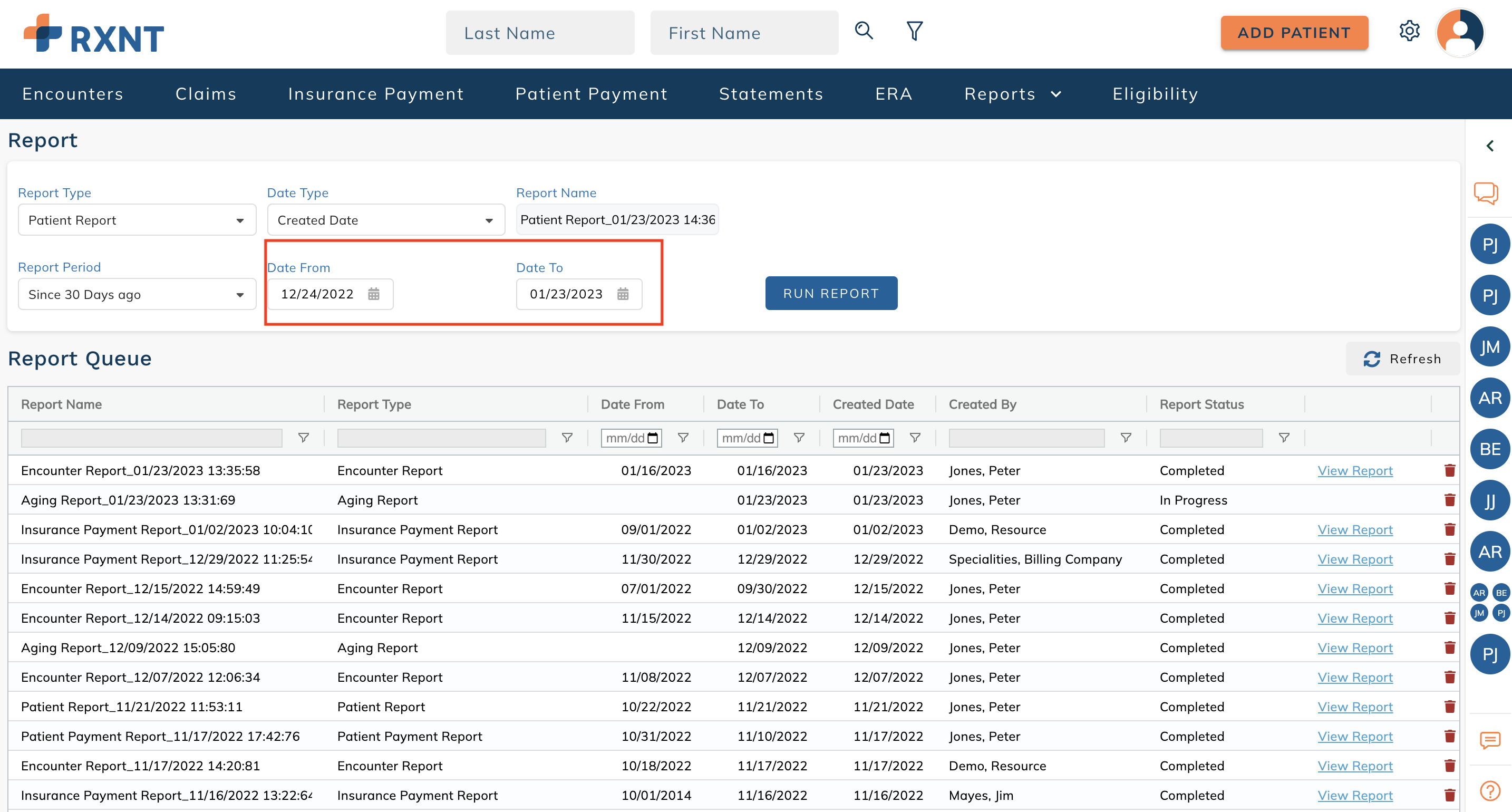The width and height of the screenshot is (1512, 812).
Task: Open ERA in navigation
Action: click(894, 94)
